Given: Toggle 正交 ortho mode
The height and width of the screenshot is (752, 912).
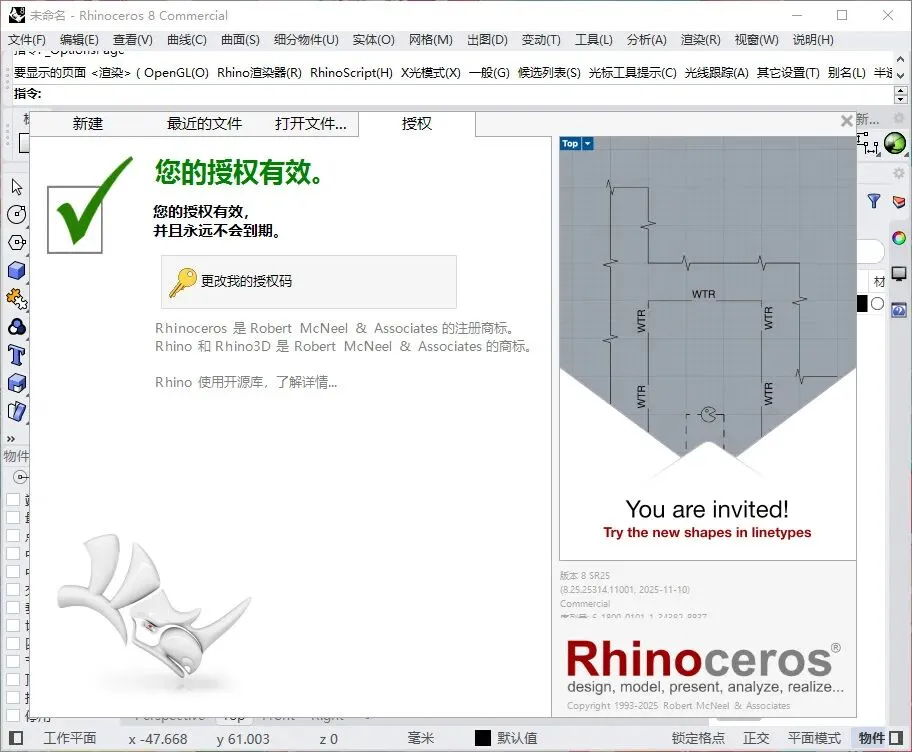Looking at the screenshot, I should tap(756, 738).
